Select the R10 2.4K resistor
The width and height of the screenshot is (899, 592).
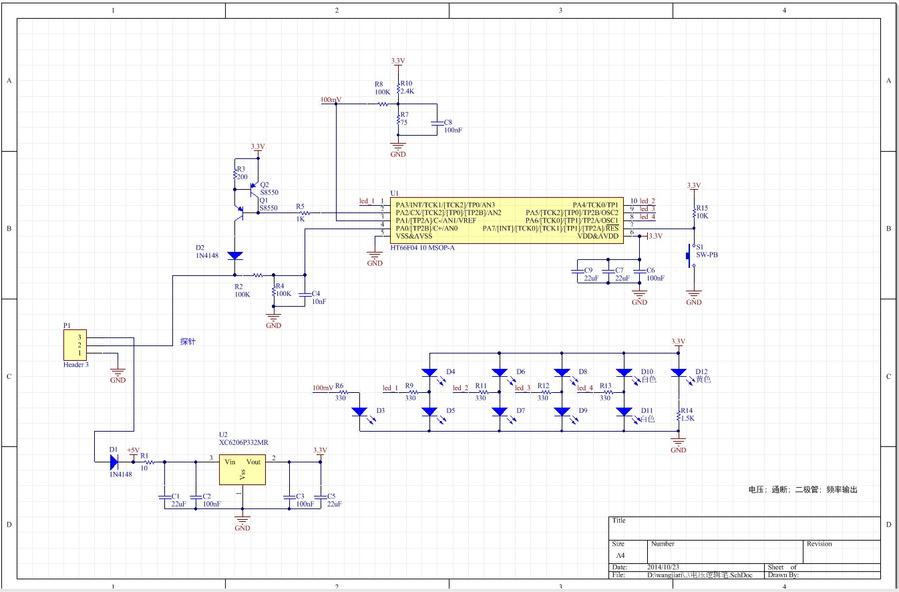(x=398, y=91)
